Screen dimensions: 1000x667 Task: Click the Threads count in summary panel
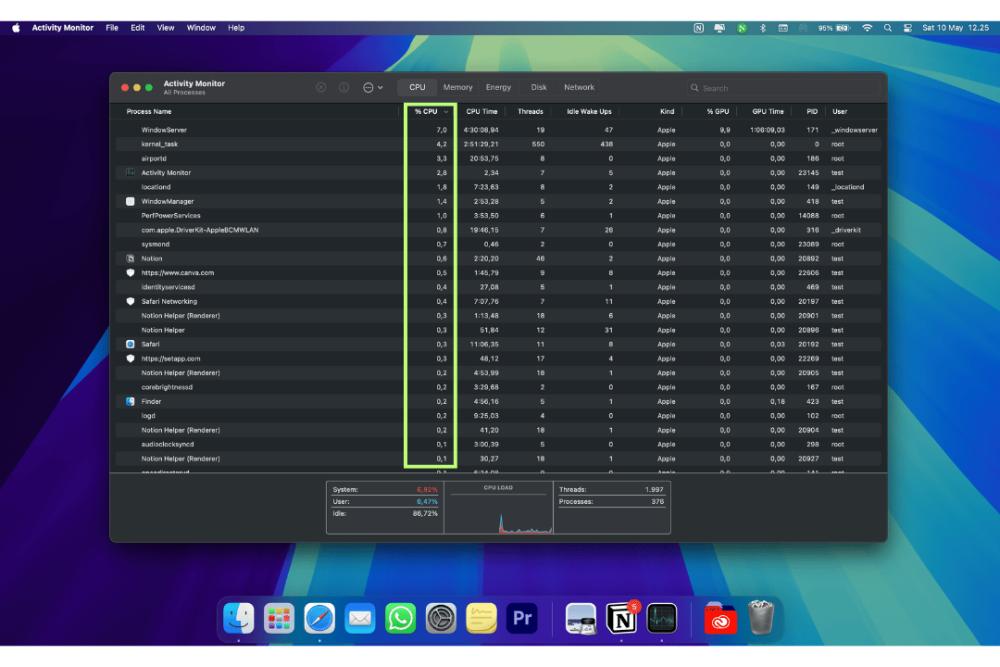(x=654, y=490)
